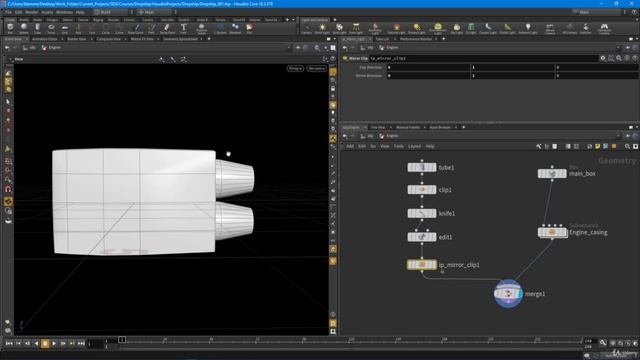Add a new shelf tab with plus
This screenshot has height=360, width=640.
coord(287,20)
